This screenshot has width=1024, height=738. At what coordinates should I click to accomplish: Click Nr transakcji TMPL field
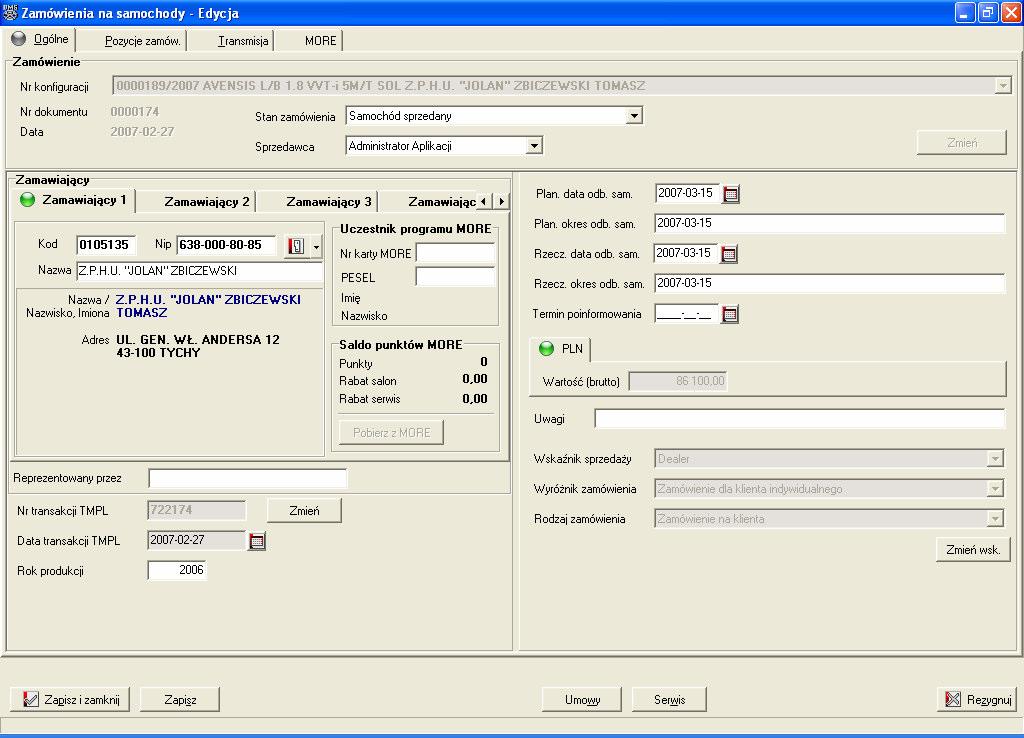(x=197, y=510)
